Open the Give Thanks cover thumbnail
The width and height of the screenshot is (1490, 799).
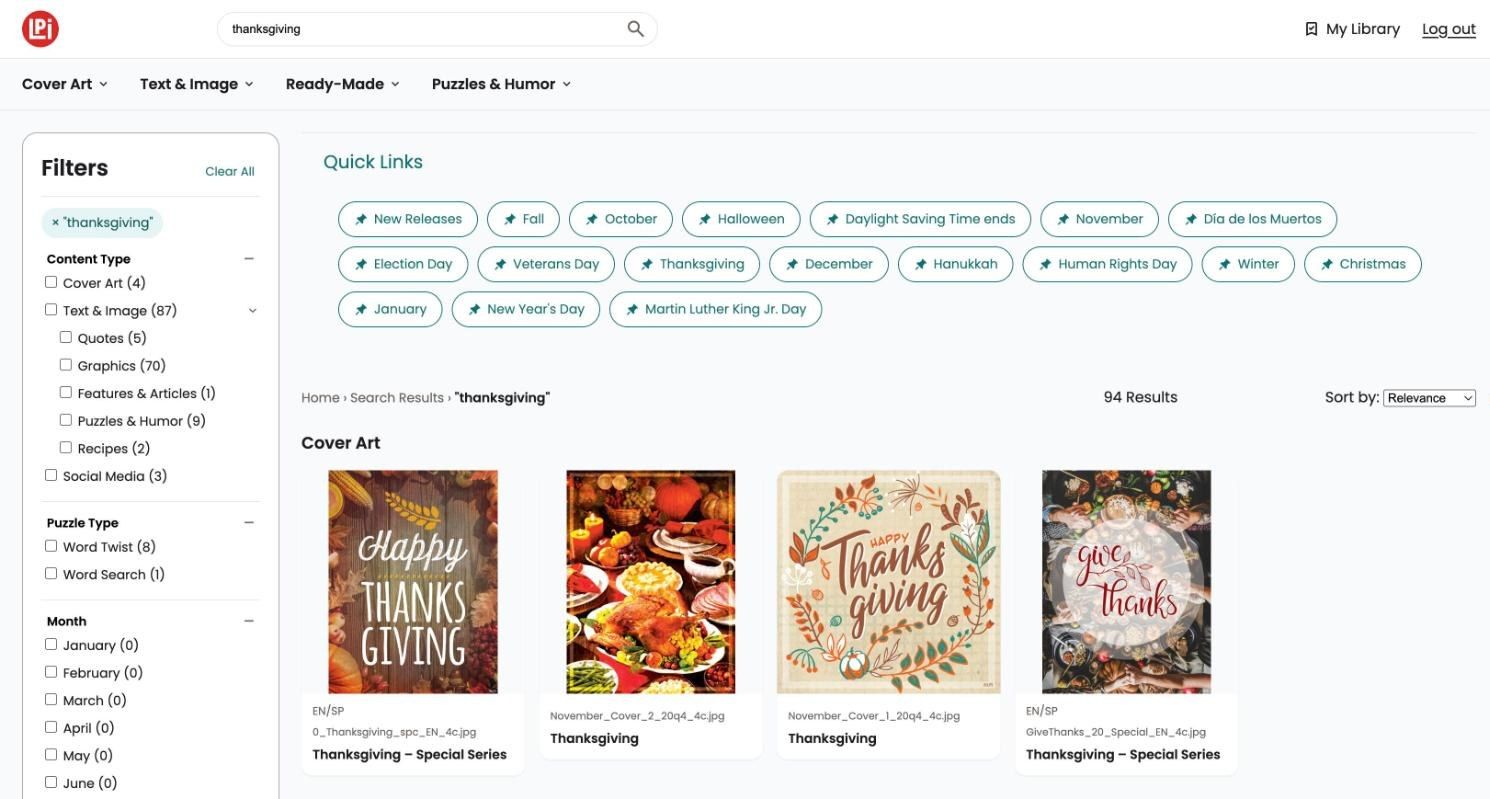click(x=1127, y=582)
